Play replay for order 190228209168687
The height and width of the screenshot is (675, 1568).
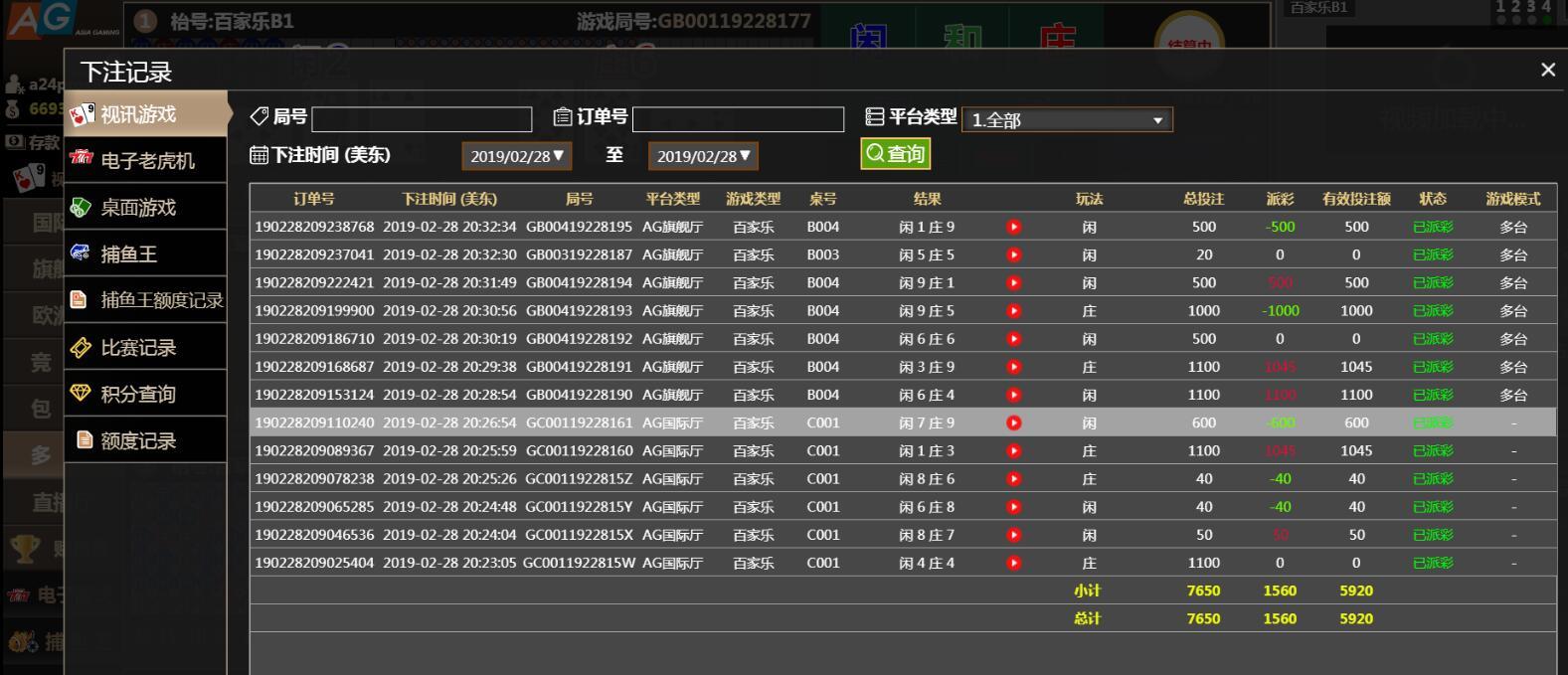pos(1013,367)
